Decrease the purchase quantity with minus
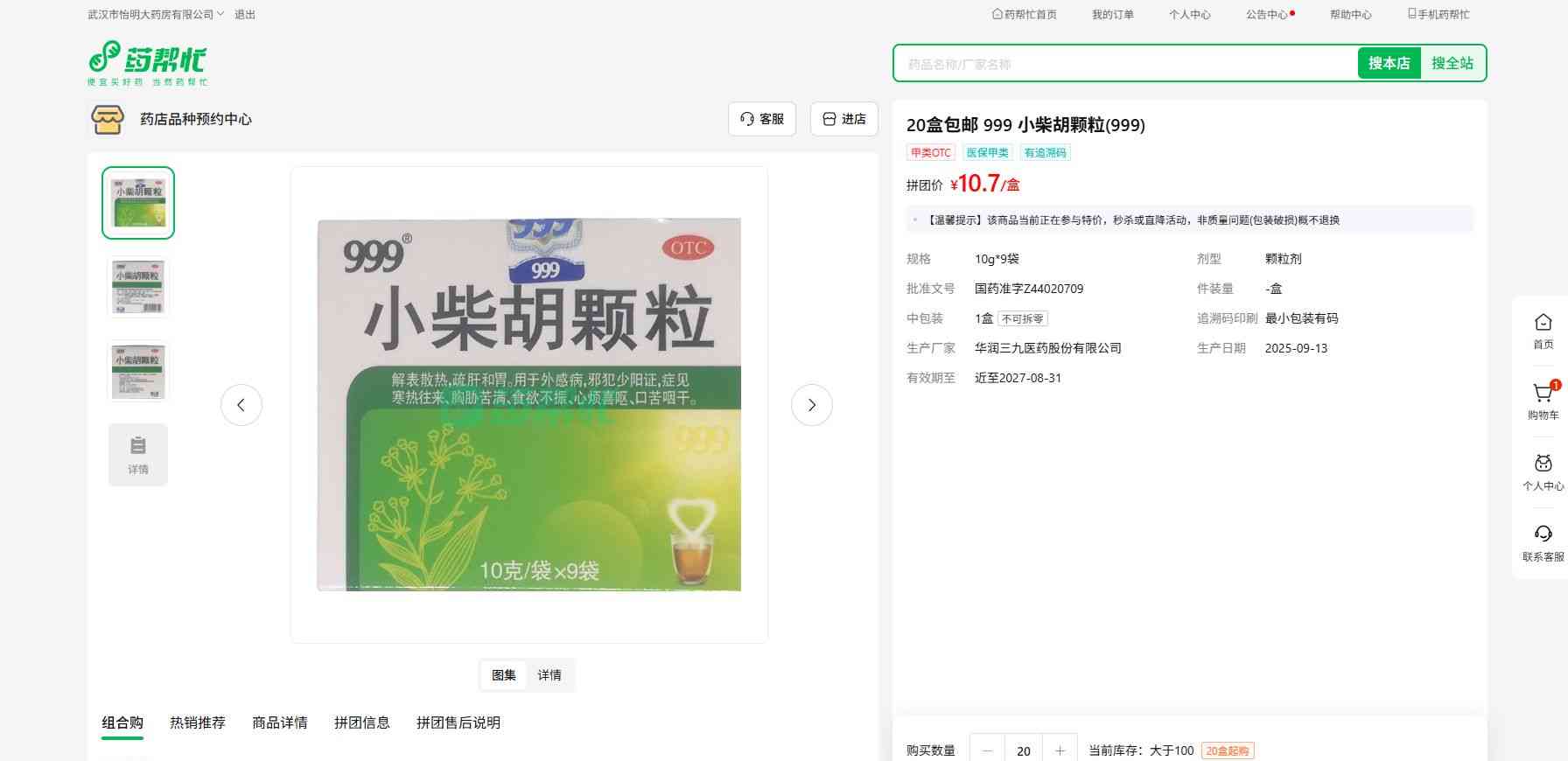The height and width of the screenshot is (761, 1568). (x=988, y=751)
